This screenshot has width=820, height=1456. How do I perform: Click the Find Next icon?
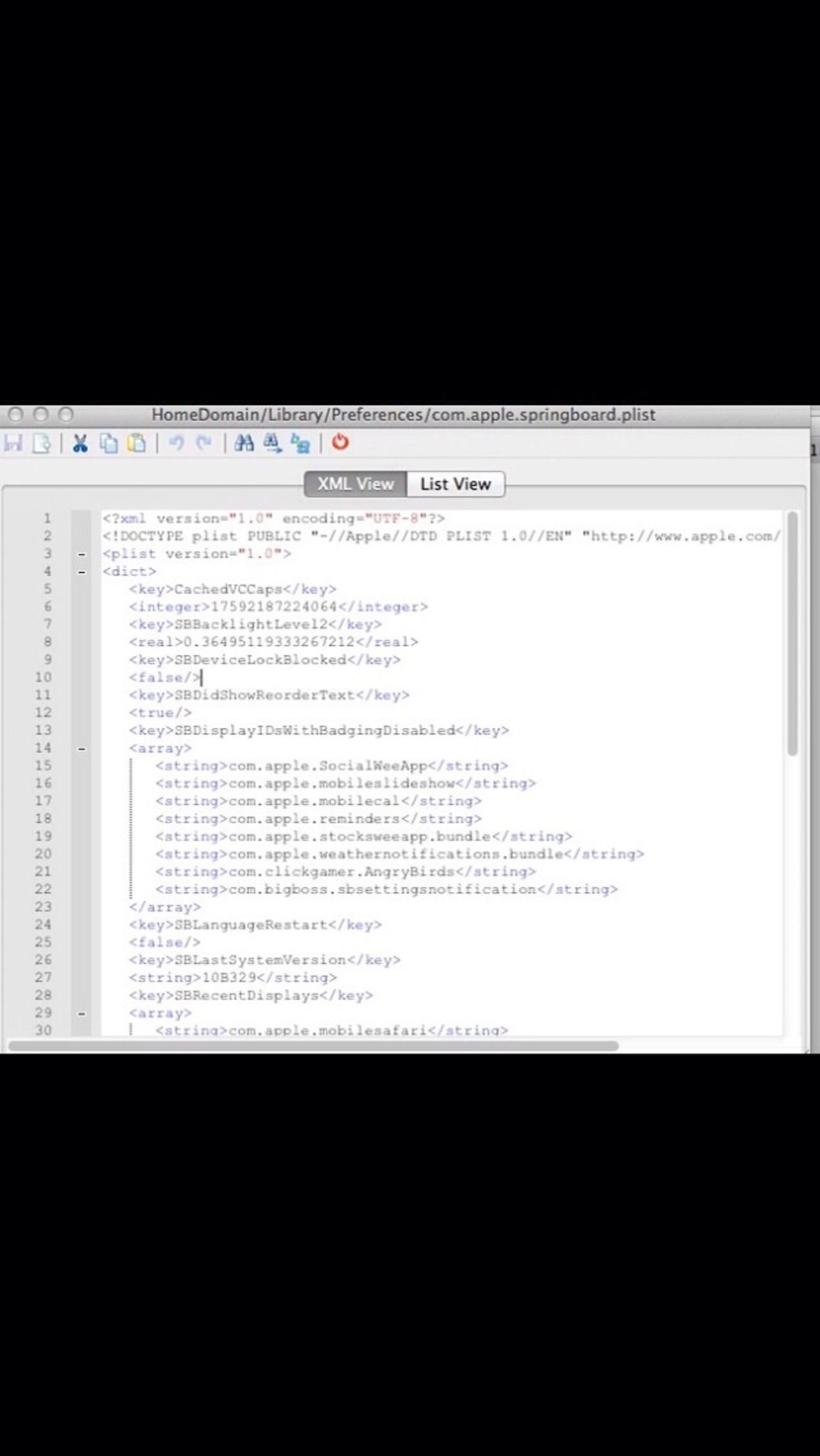pyautogui.click(x=273, y=443)
